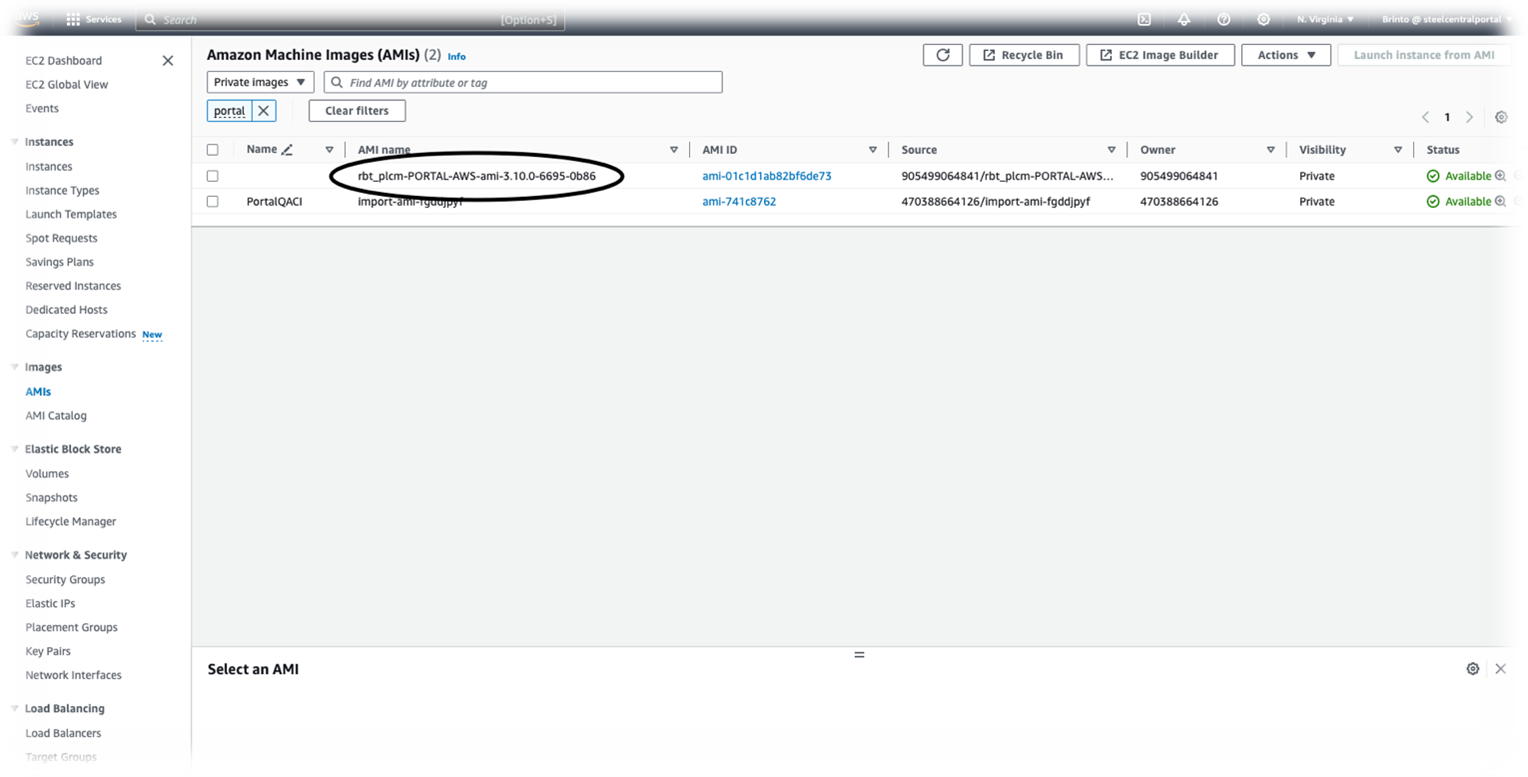Image resolution: width=1528 pixels, height=777 pixels.
Task: Expand the Actions dropdown menu
Action: (x=1285, y=55)
